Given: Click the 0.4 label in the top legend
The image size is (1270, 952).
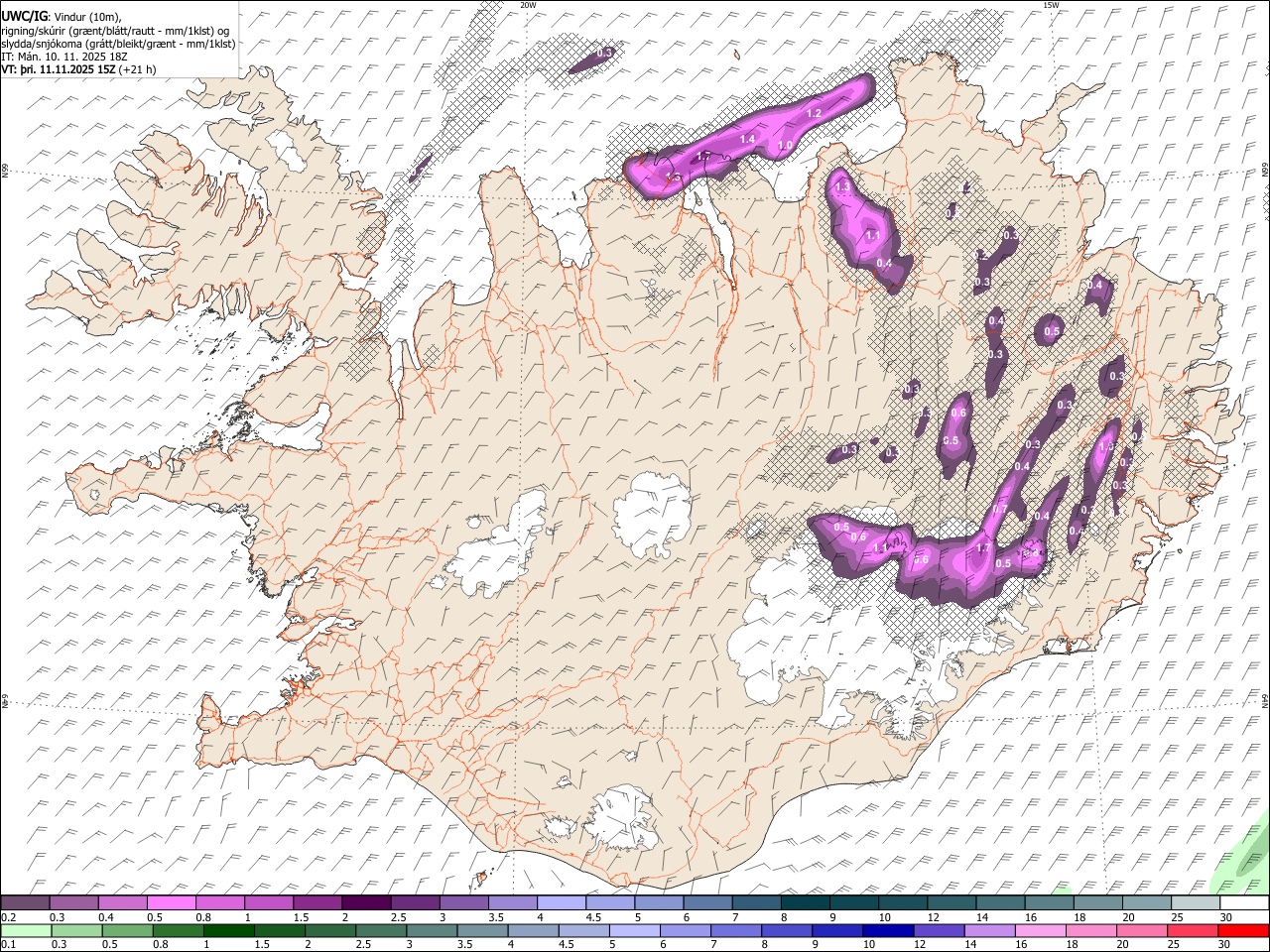Looking at the screenshot, I should 106,917.
